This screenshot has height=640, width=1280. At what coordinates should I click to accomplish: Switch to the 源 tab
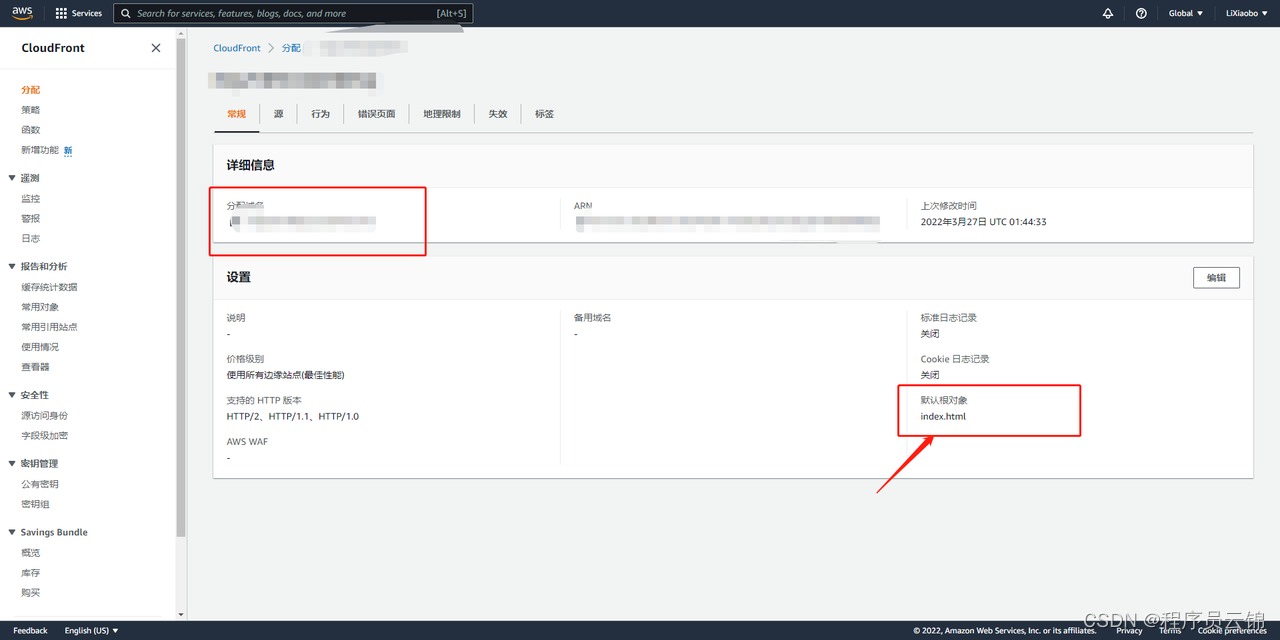(x=278, y=114)
